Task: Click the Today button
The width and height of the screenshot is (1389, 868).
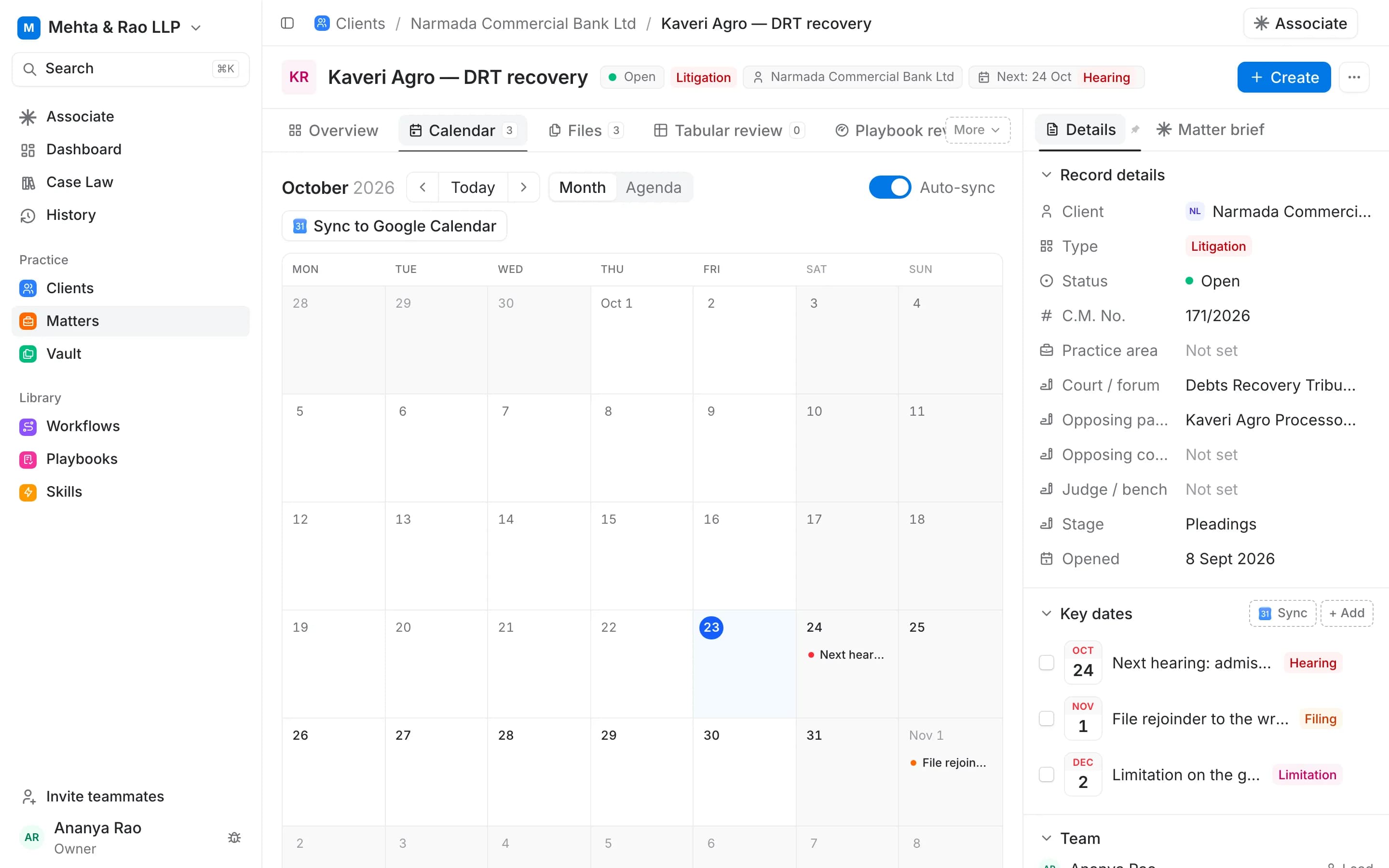Action: click(473, 187)
